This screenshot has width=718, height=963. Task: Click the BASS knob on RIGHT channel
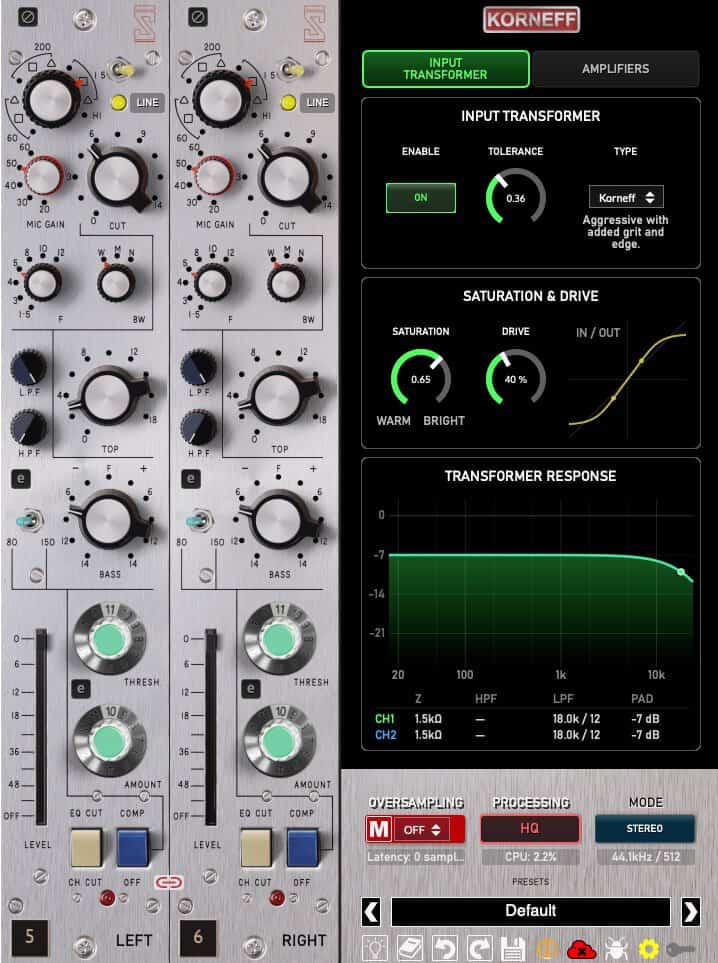coord(278,521)
